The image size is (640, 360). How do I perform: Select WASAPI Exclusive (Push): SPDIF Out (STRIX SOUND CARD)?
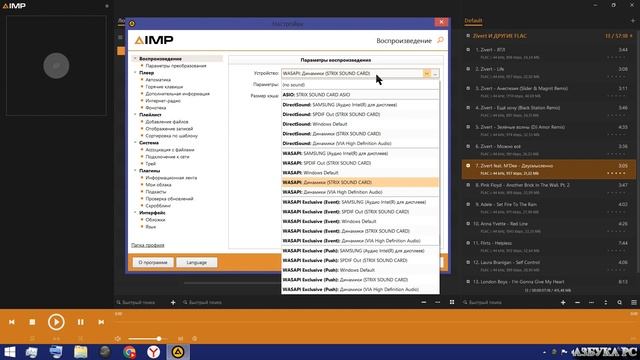click(x=360, y=260)
